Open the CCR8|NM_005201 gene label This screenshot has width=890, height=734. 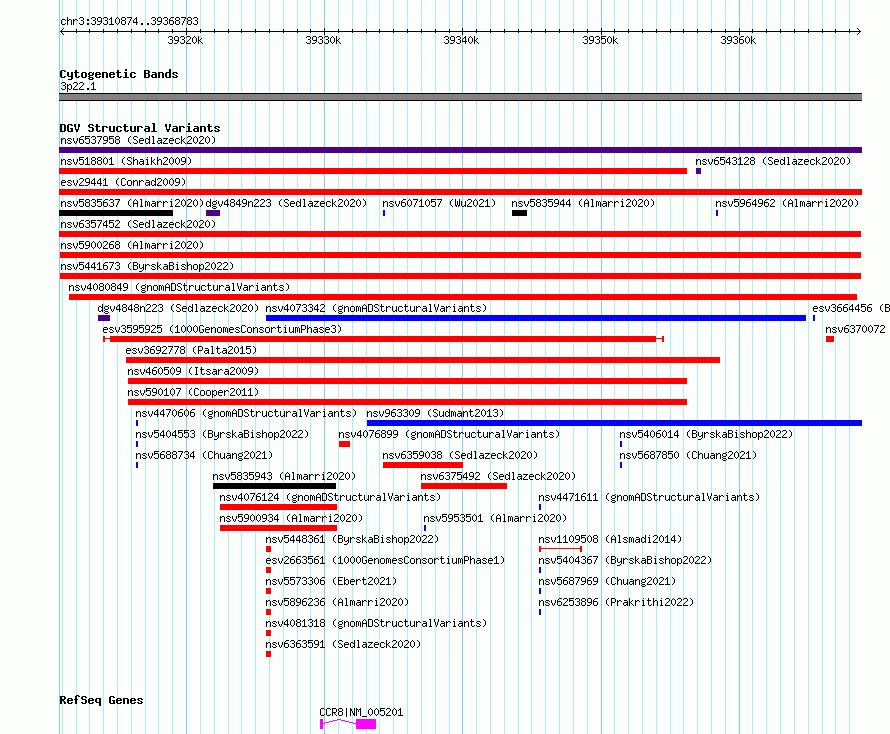(x=361, y=712)
